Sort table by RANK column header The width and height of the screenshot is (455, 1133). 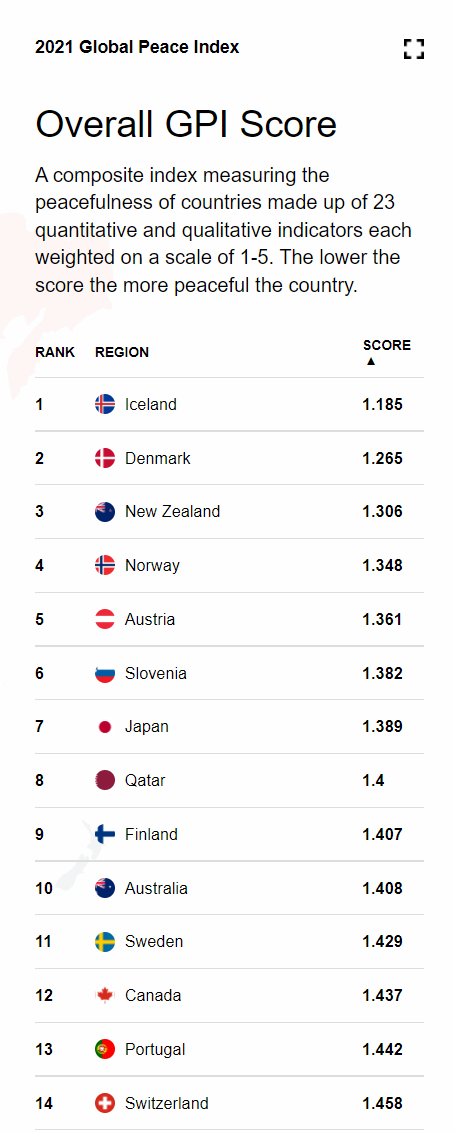pos(55,353)
